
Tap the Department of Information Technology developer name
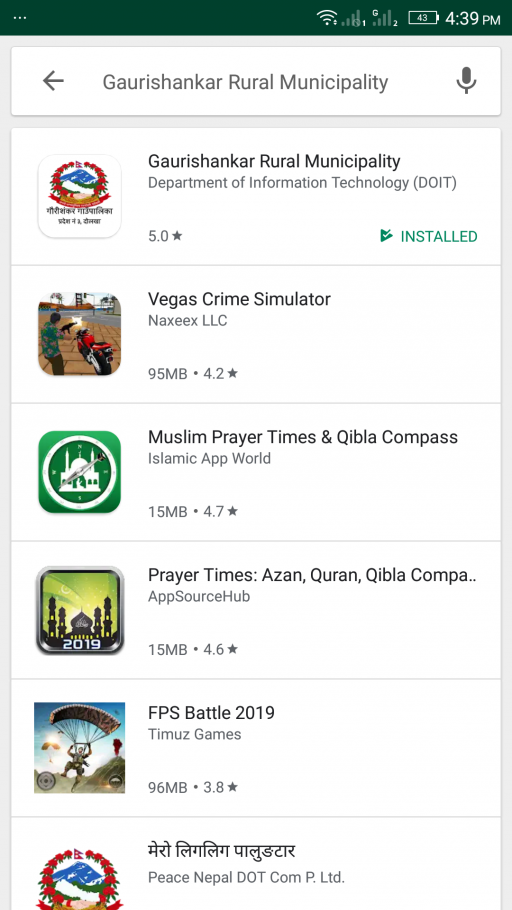[x=302, y=183]
